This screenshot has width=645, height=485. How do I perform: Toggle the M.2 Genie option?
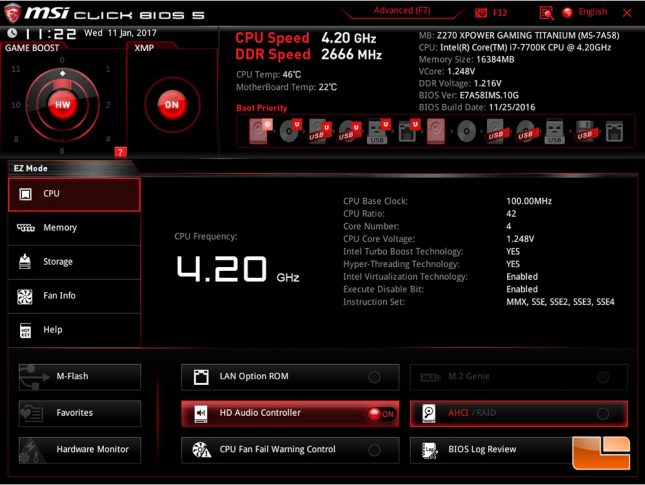(x=603, y=377)
